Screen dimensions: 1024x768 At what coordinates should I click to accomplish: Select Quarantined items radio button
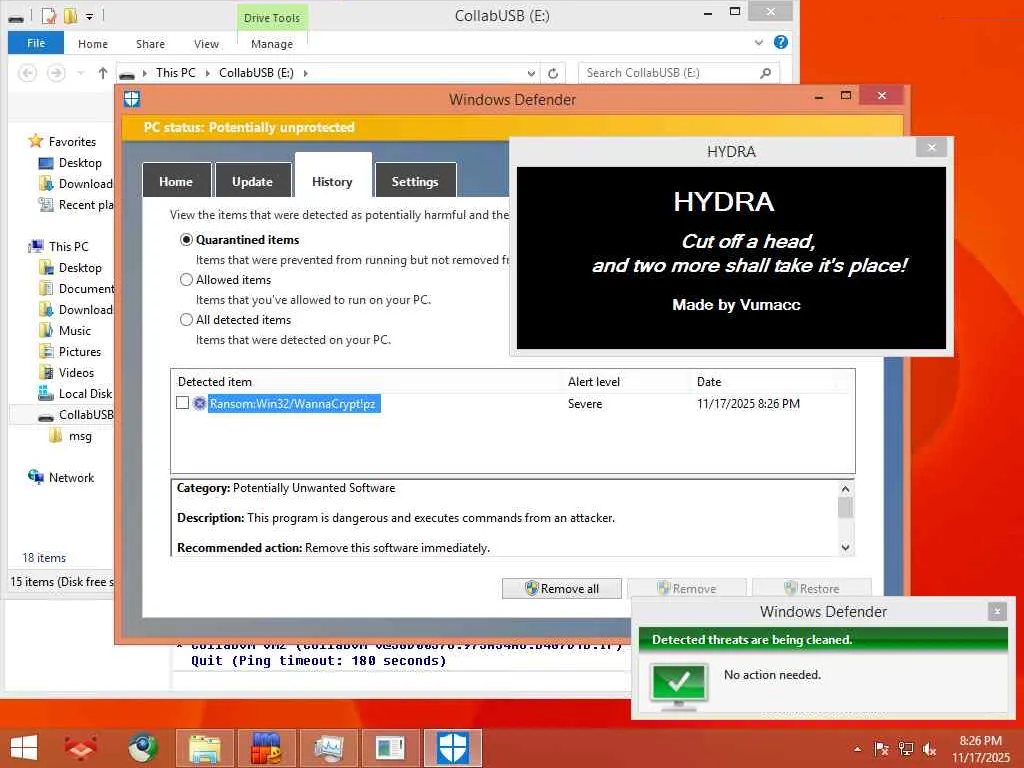(x=186, y=240)
